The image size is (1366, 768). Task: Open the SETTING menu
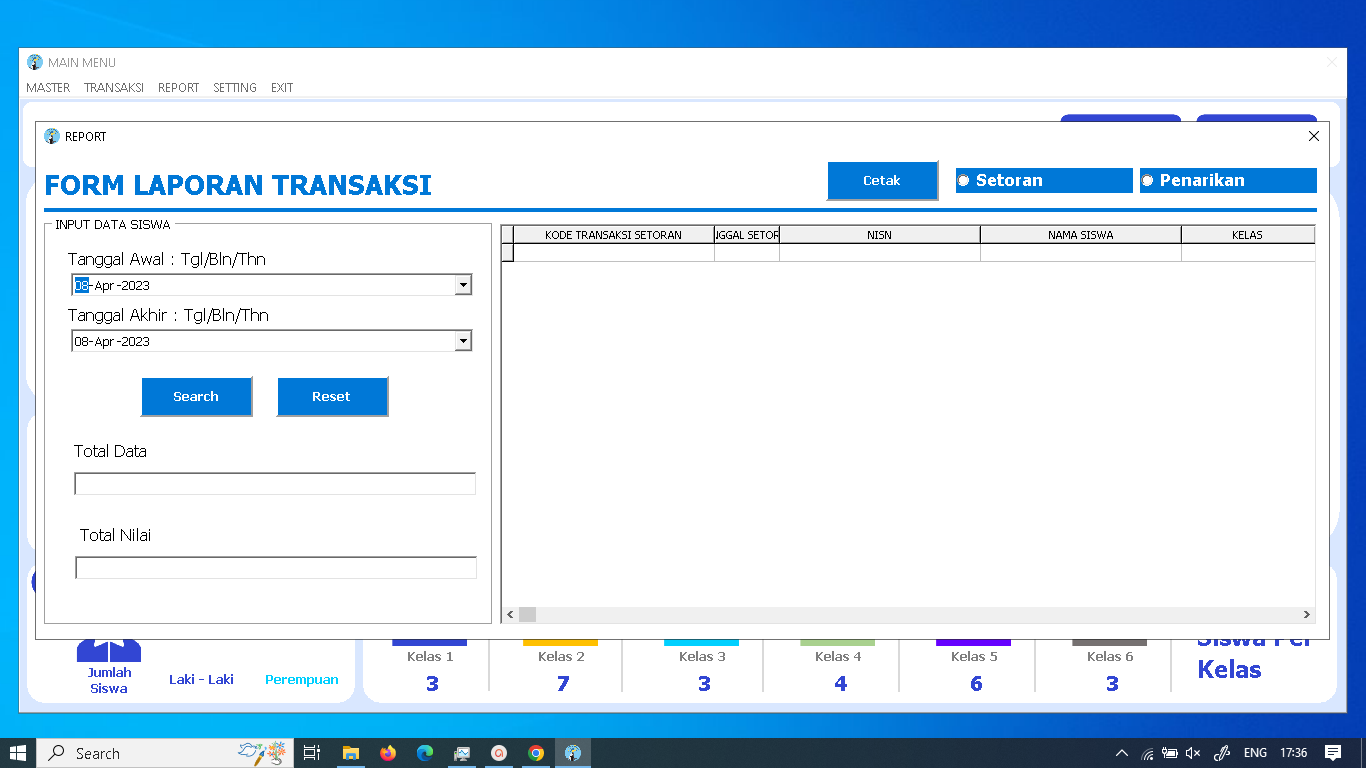point(234,87)
